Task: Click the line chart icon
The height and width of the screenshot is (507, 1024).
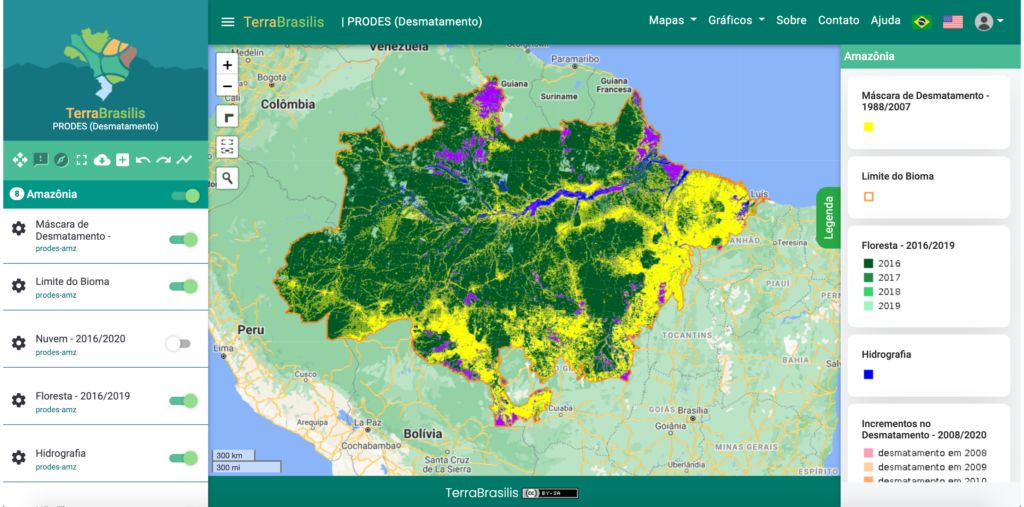Action: coord(184,159)
